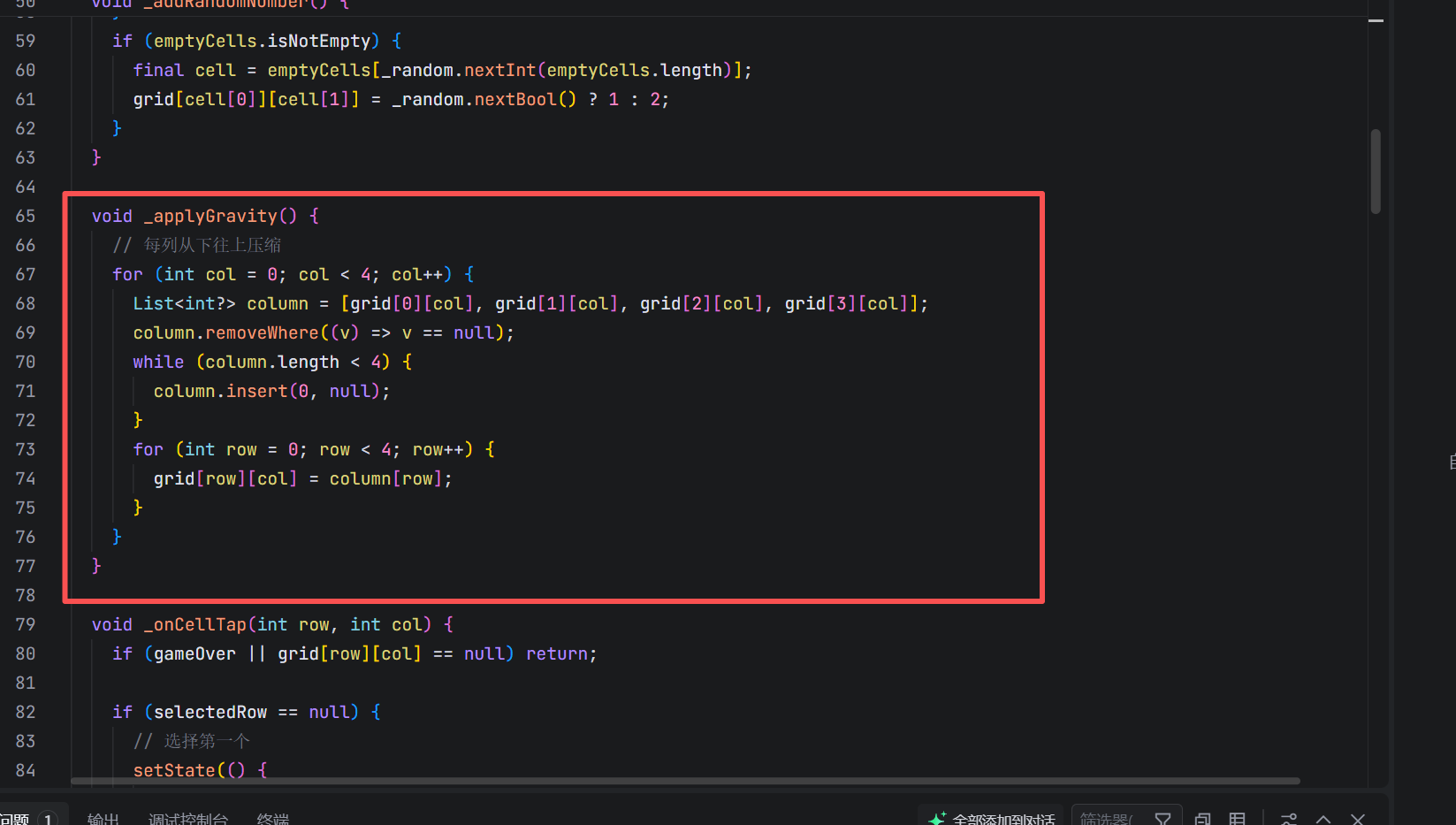Click "column.insert(0, null);"

pos(272,391)
